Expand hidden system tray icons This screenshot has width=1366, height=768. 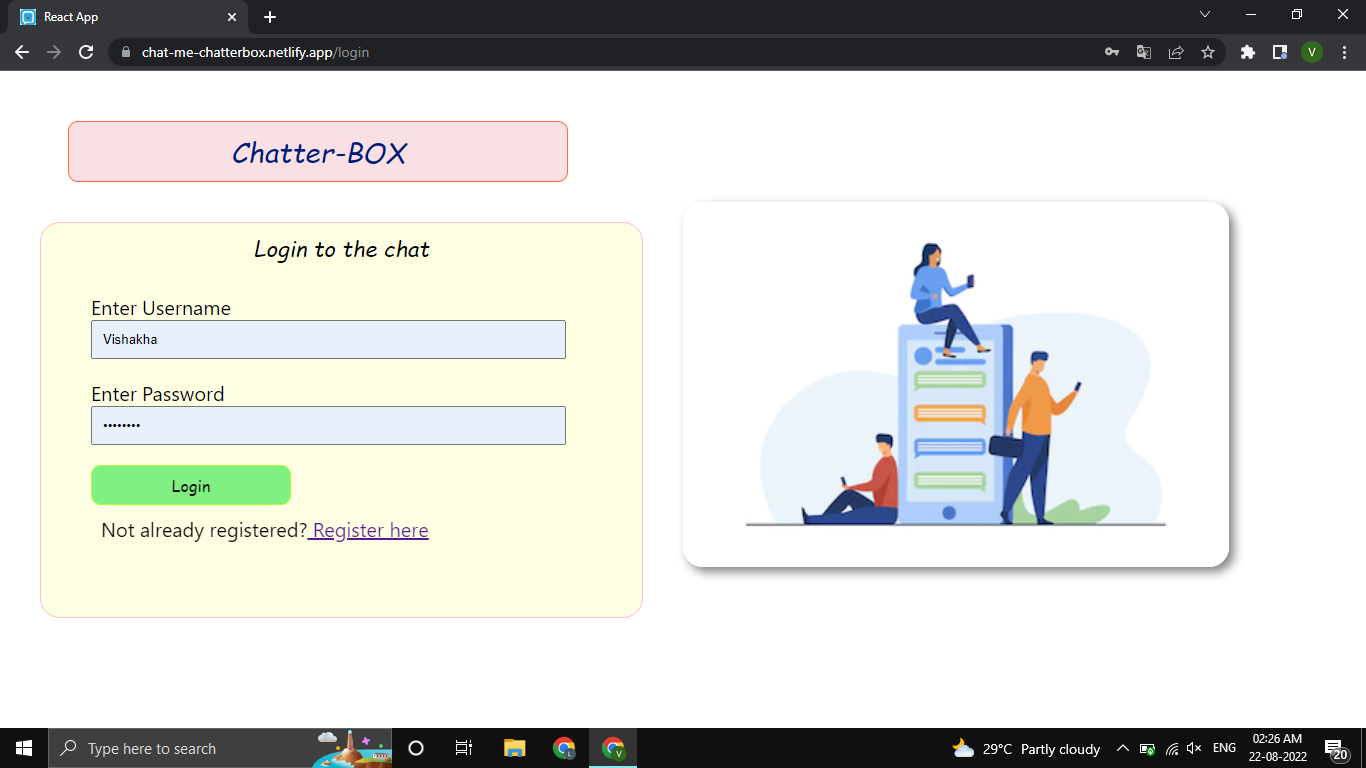[1122, 747]
